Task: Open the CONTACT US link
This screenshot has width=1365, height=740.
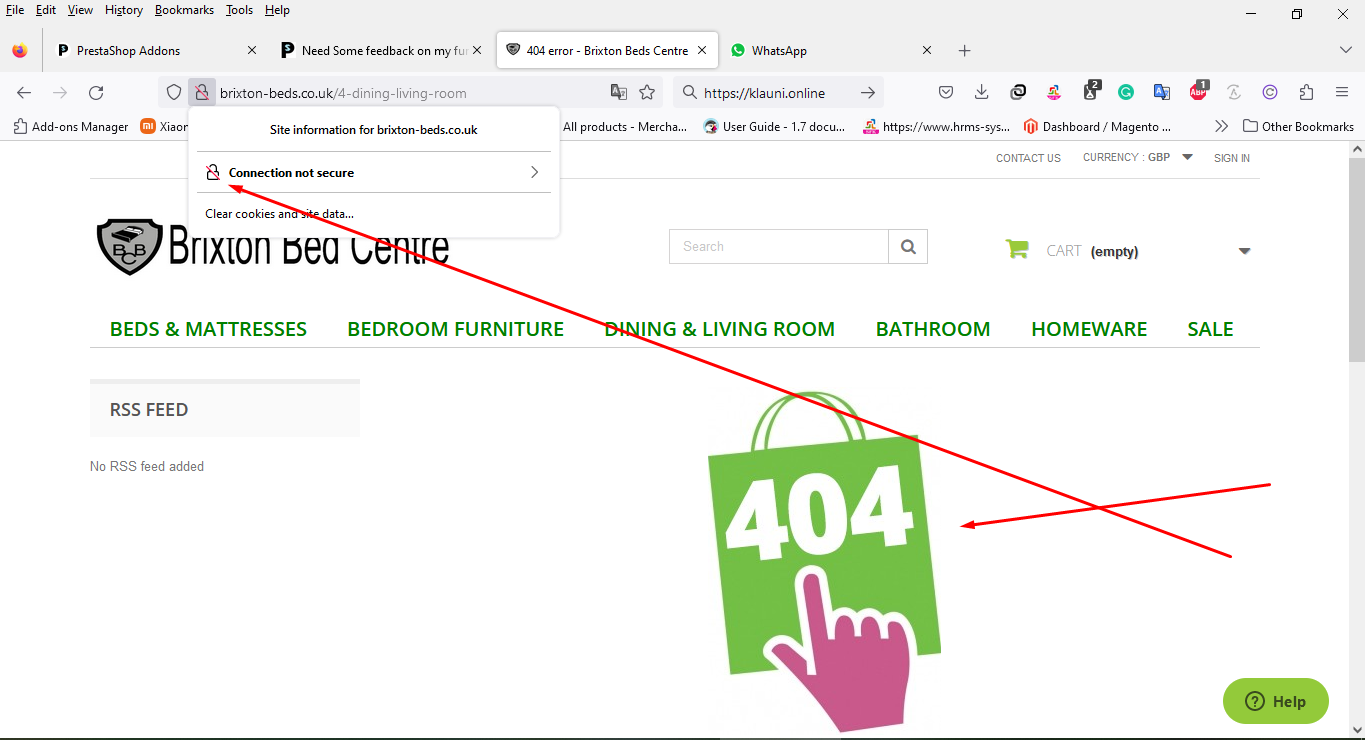Action: 1028,158
